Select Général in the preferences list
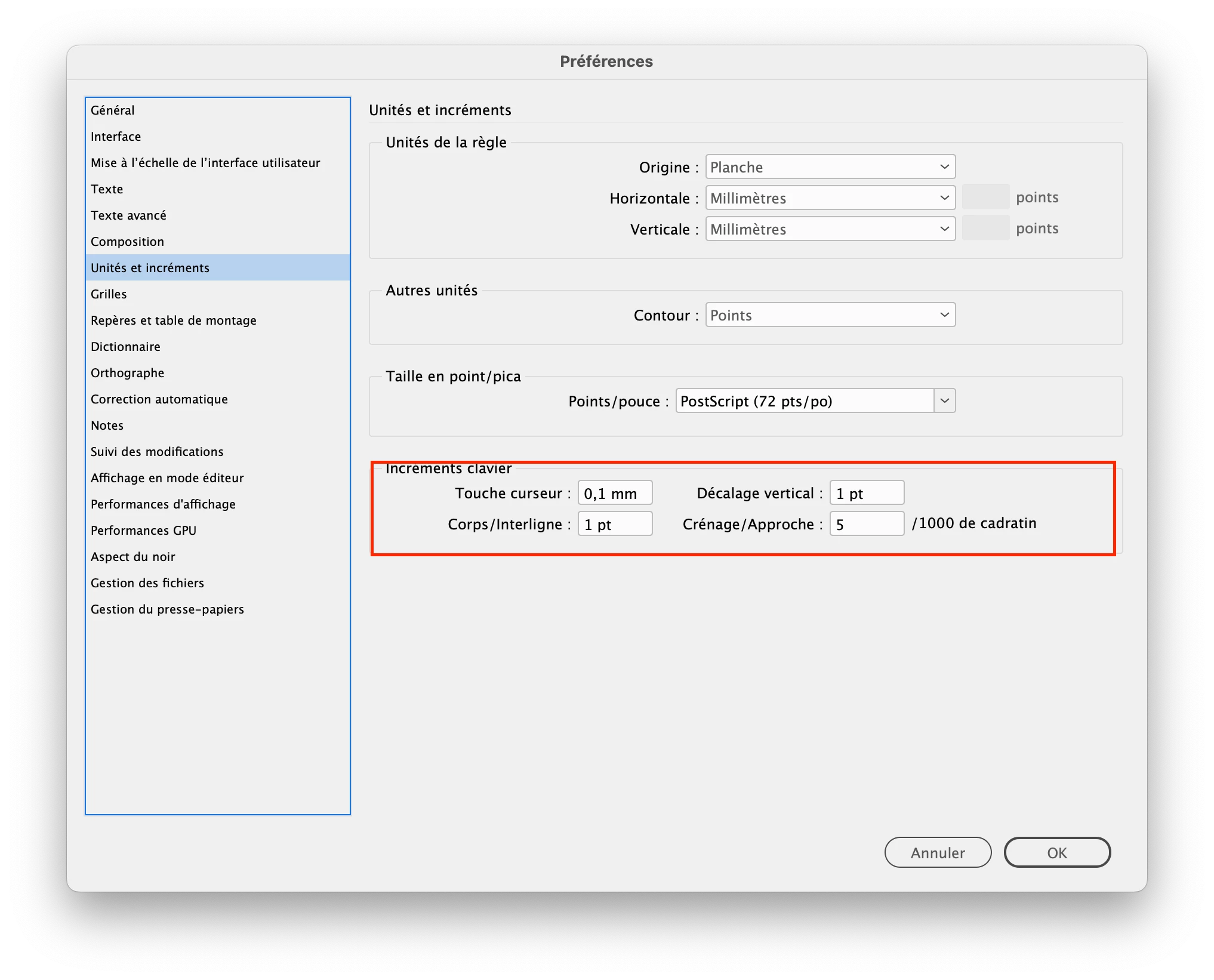The image size is (1214, 980). pos(113,110)
